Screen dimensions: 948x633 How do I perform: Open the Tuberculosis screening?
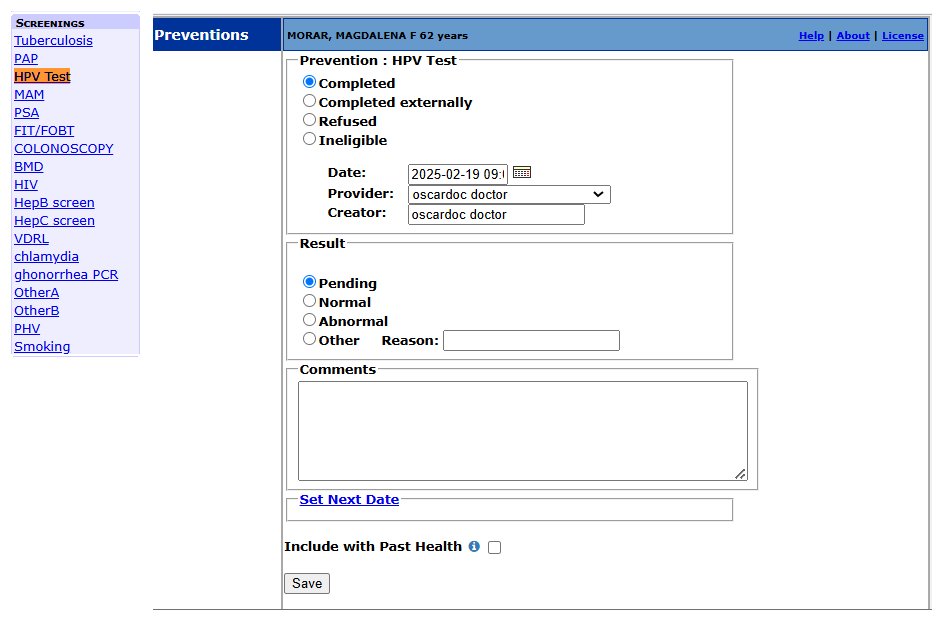[x=53, y=41]
